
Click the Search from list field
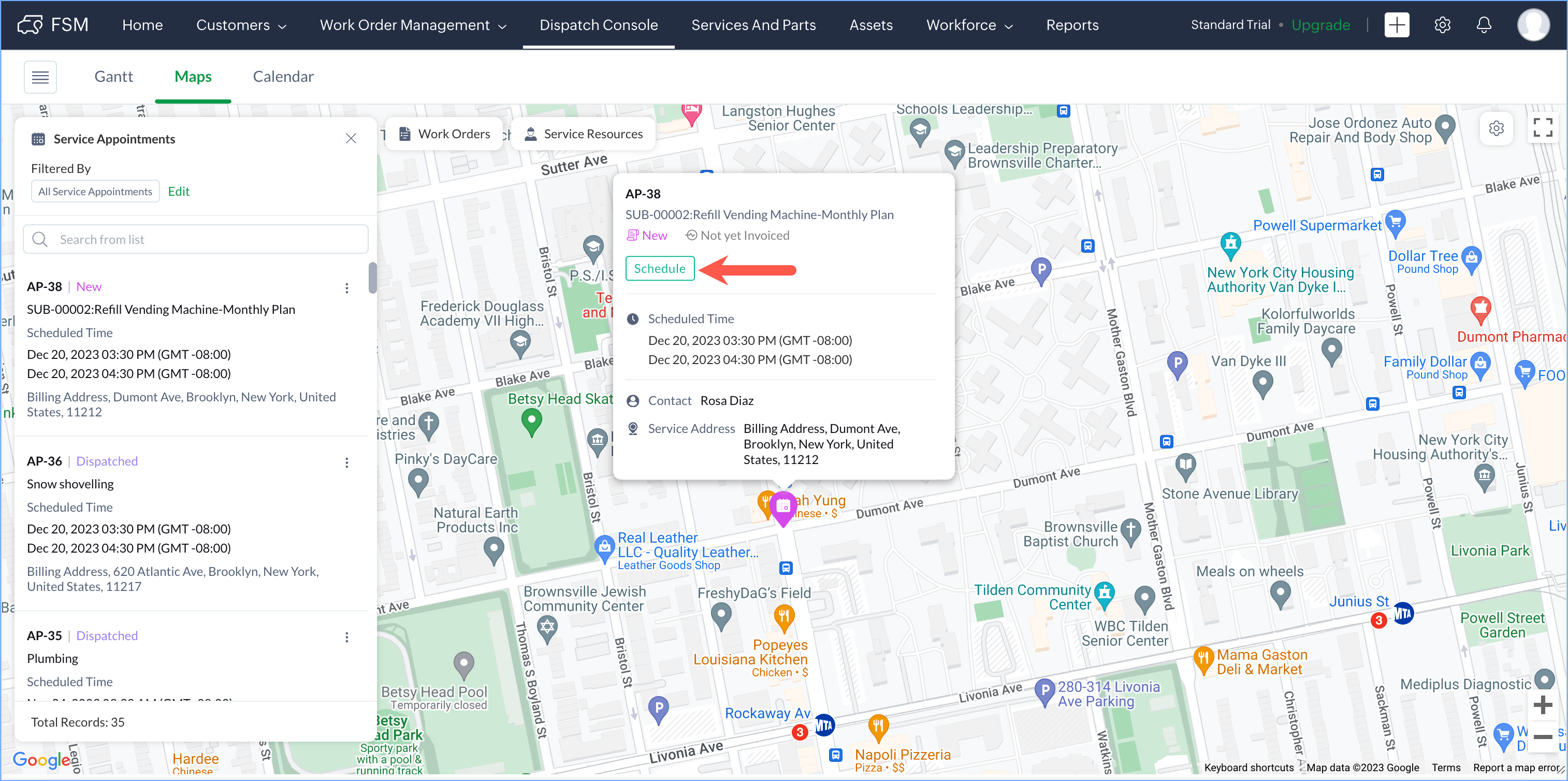[196, 239]
